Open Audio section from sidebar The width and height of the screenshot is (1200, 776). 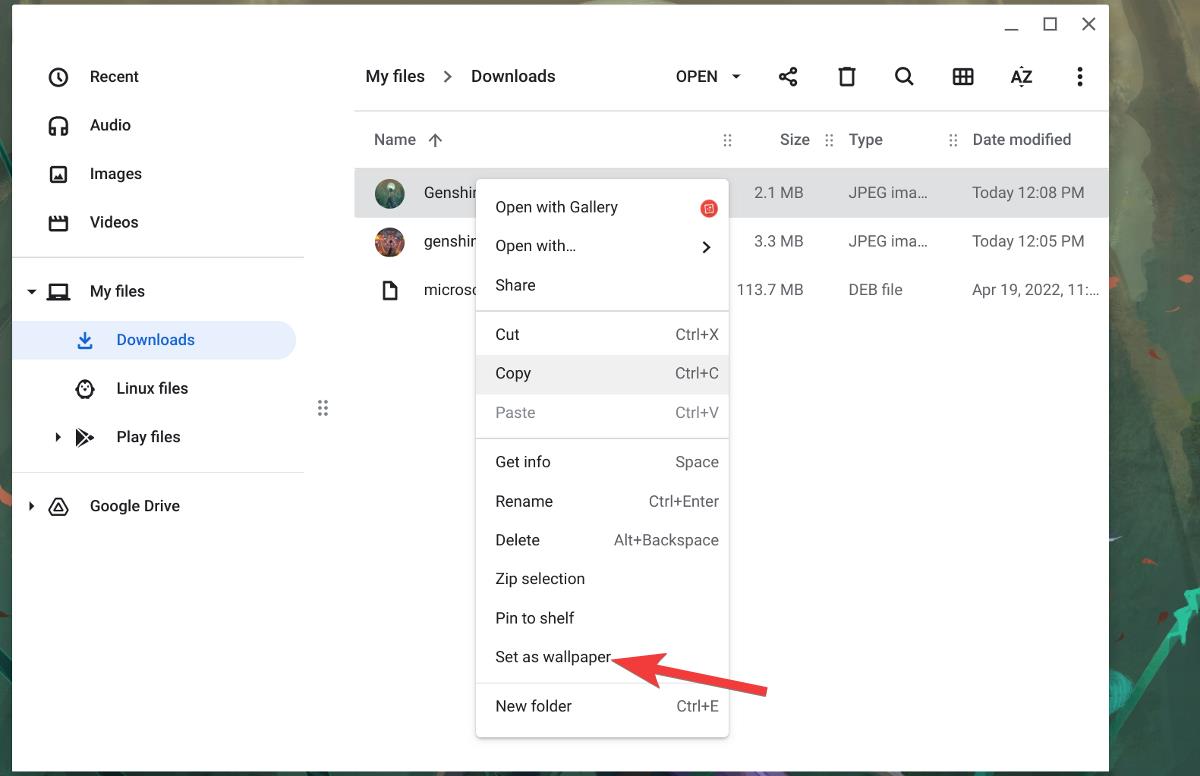(x=109, y=125)
